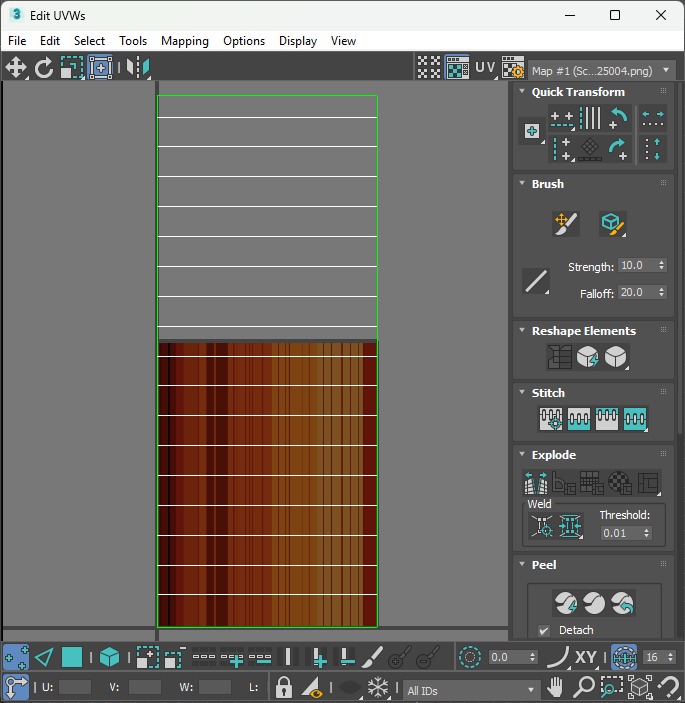Image resolution: width=685 pixels, height=703 pixels.
Task: Click Weld Selected Subobject icon
Action: (570, 526)
